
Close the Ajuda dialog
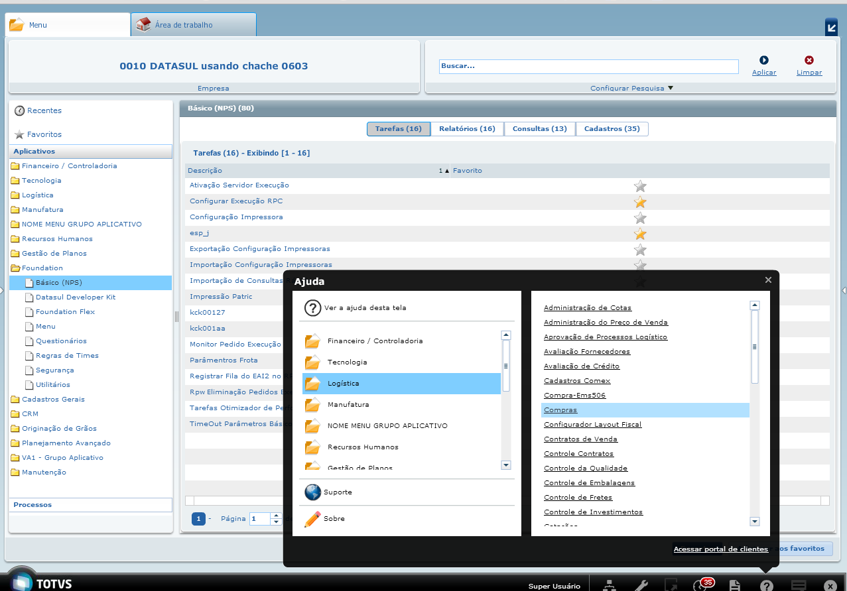[768, 280]
